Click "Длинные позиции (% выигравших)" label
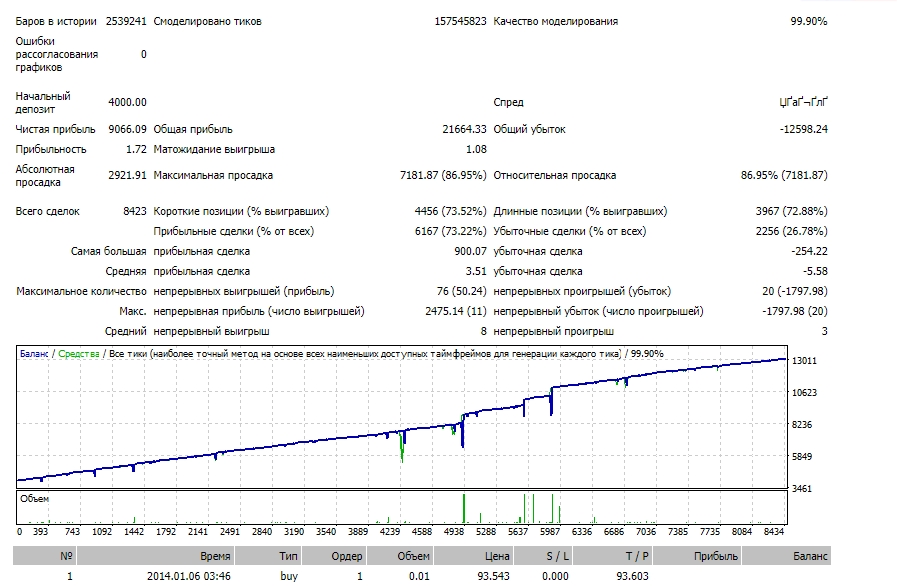 pyautogui.click(x=580, y=211)
